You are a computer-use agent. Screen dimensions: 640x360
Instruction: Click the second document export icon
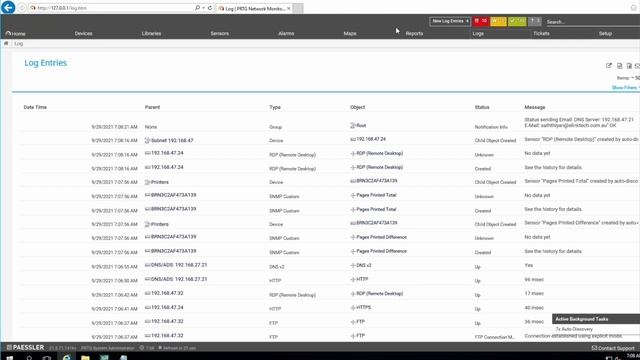point(629,66)
